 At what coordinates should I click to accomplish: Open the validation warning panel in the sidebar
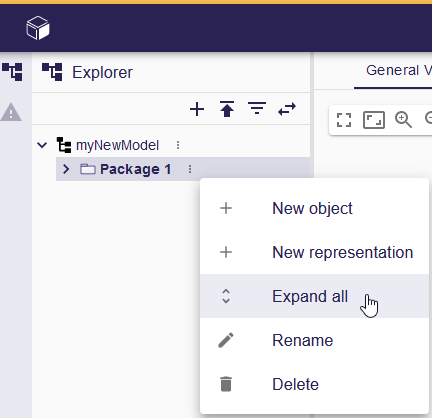tap(11, 112)
